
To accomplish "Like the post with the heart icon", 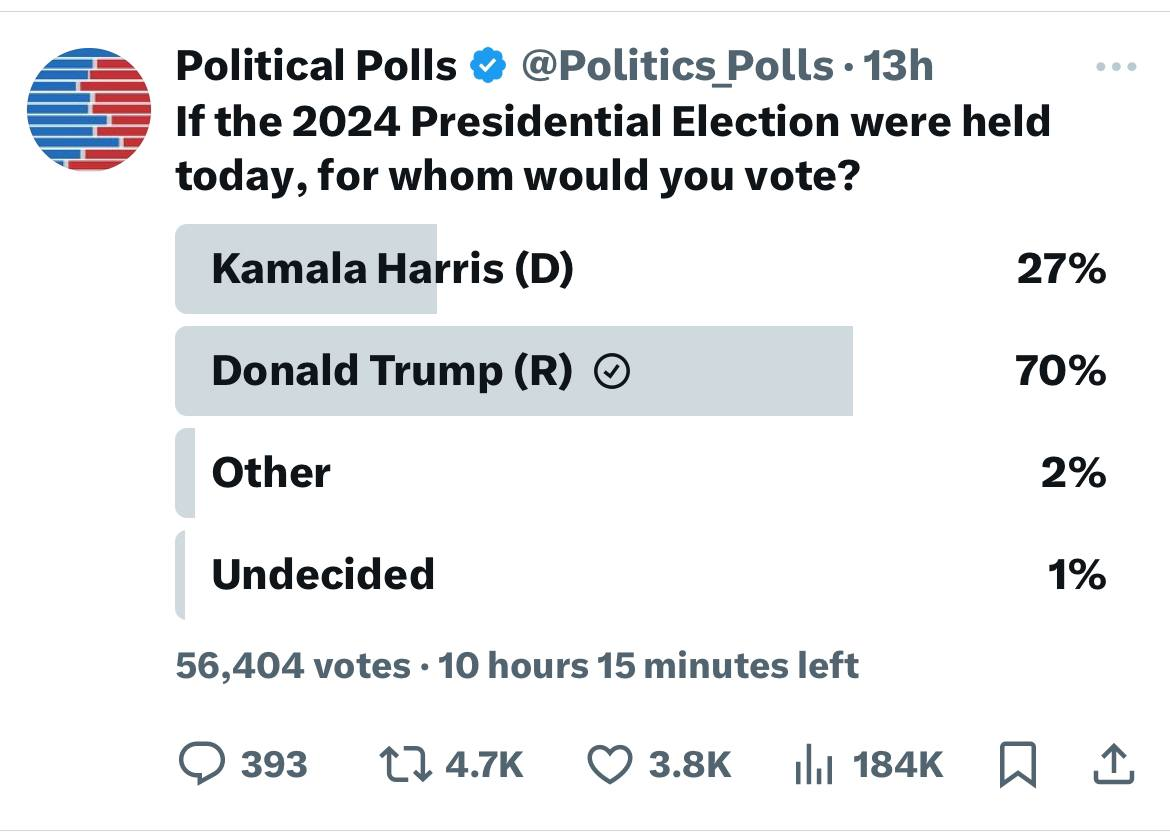I will coord(609,764).
